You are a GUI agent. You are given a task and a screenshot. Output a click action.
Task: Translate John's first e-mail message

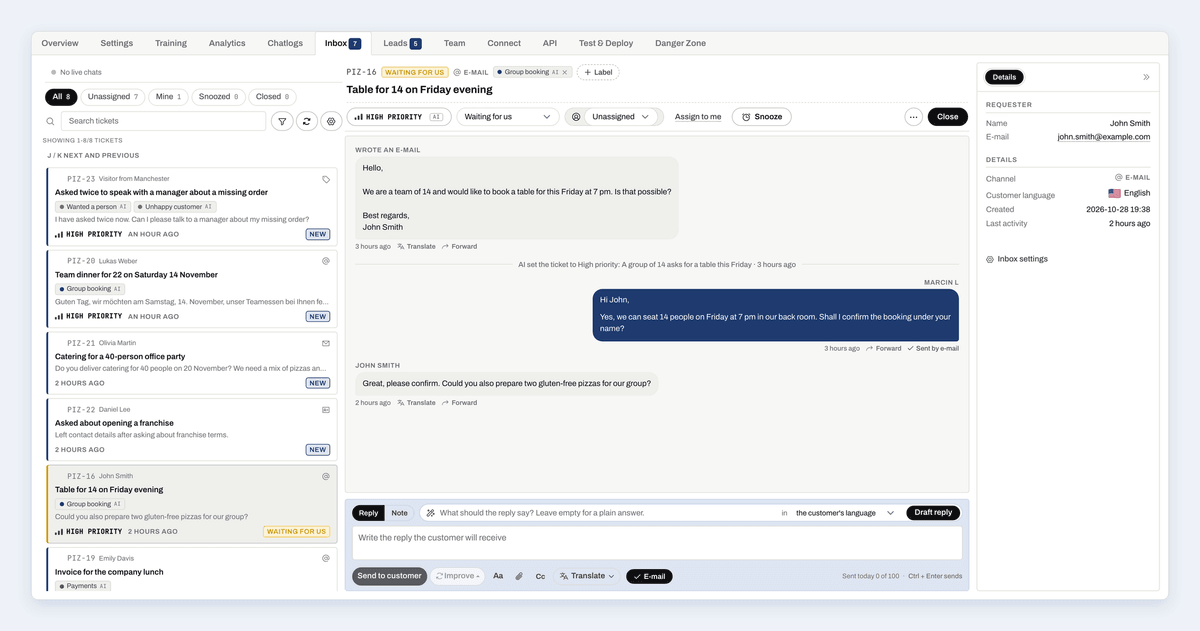coord(416,246)
